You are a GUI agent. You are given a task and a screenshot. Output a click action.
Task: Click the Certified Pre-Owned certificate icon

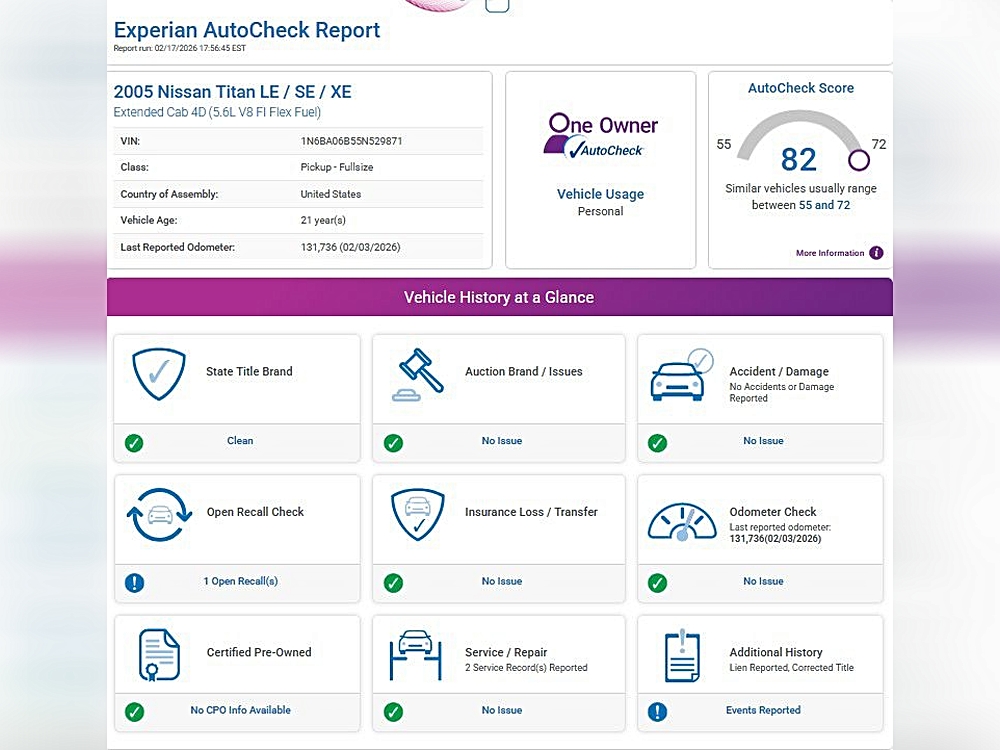click(159, 655)
